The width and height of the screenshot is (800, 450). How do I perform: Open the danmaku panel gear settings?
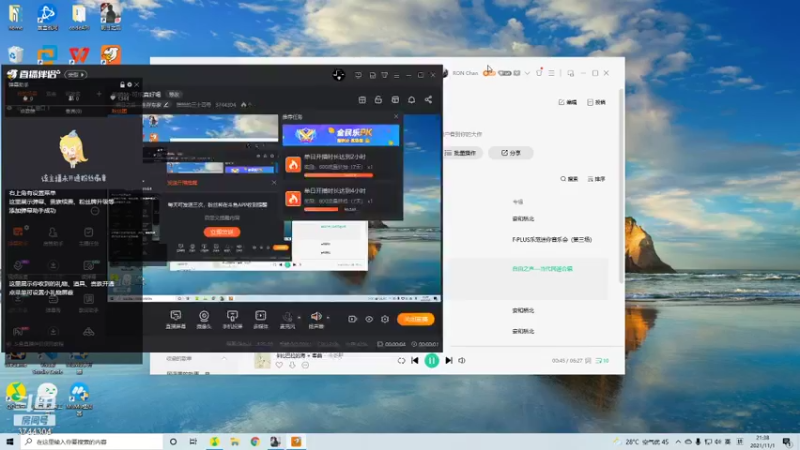(129, 85)
